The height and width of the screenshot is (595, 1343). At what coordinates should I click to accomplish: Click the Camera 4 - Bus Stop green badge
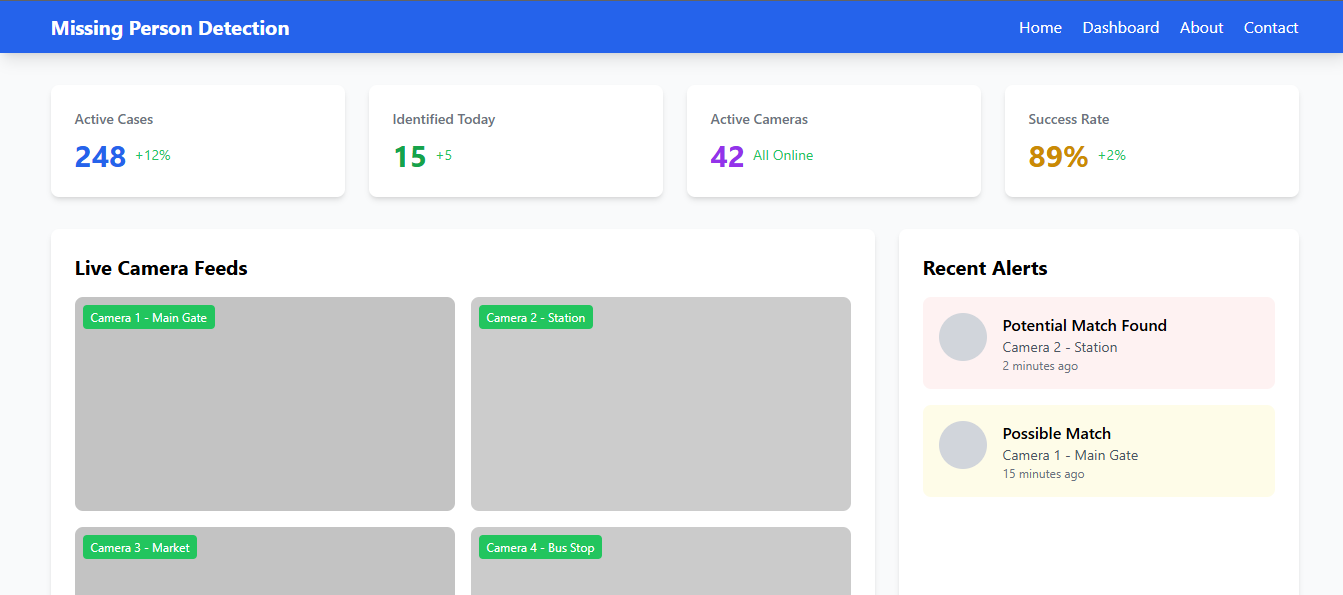(540, 547)
